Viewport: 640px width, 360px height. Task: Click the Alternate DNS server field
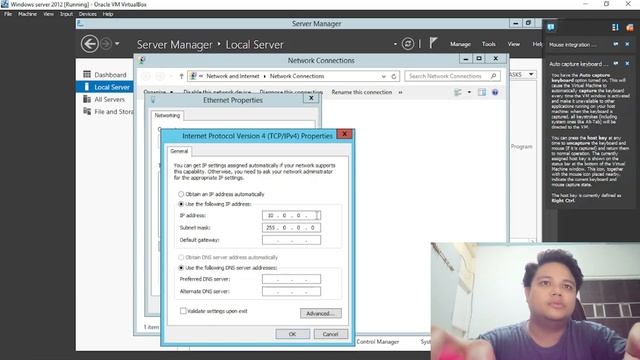click(x=291, y=291)
